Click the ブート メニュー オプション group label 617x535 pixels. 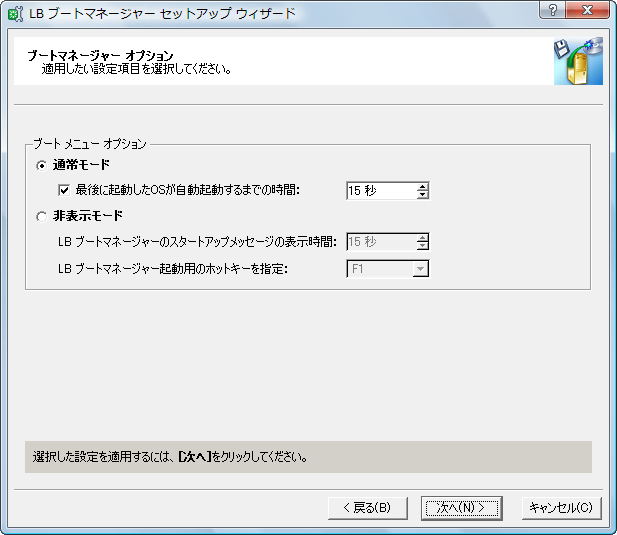pos(90,144)
